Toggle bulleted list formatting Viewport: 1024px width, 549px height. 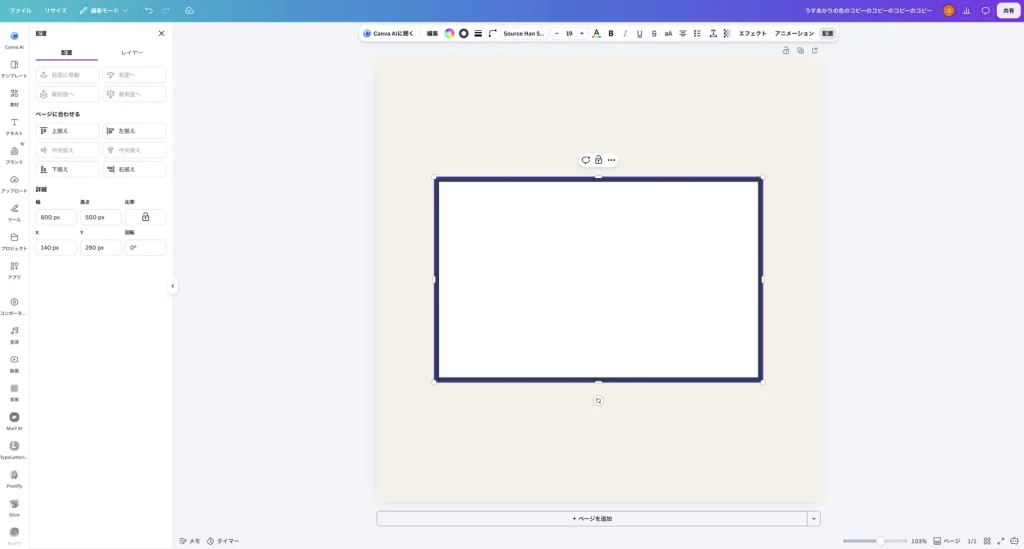pos(697,33)
